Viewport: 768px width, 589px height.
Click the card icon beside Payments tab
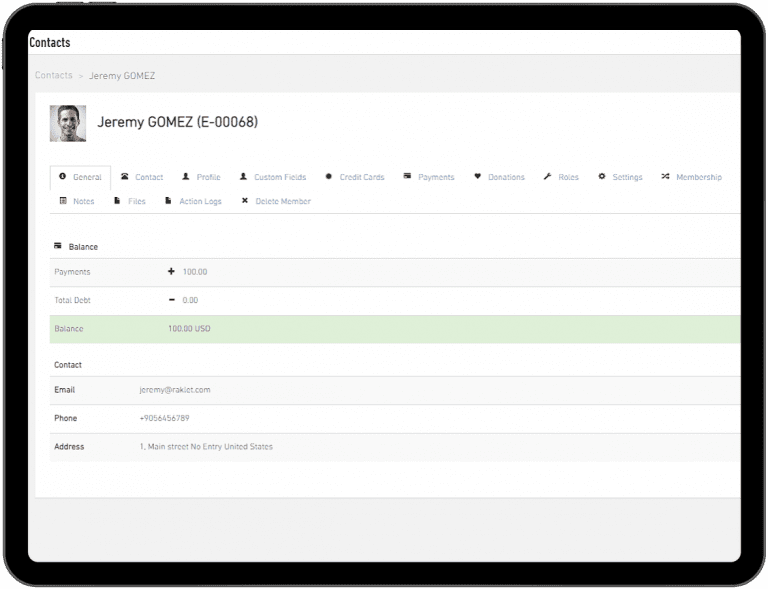(x=408, y=177)
